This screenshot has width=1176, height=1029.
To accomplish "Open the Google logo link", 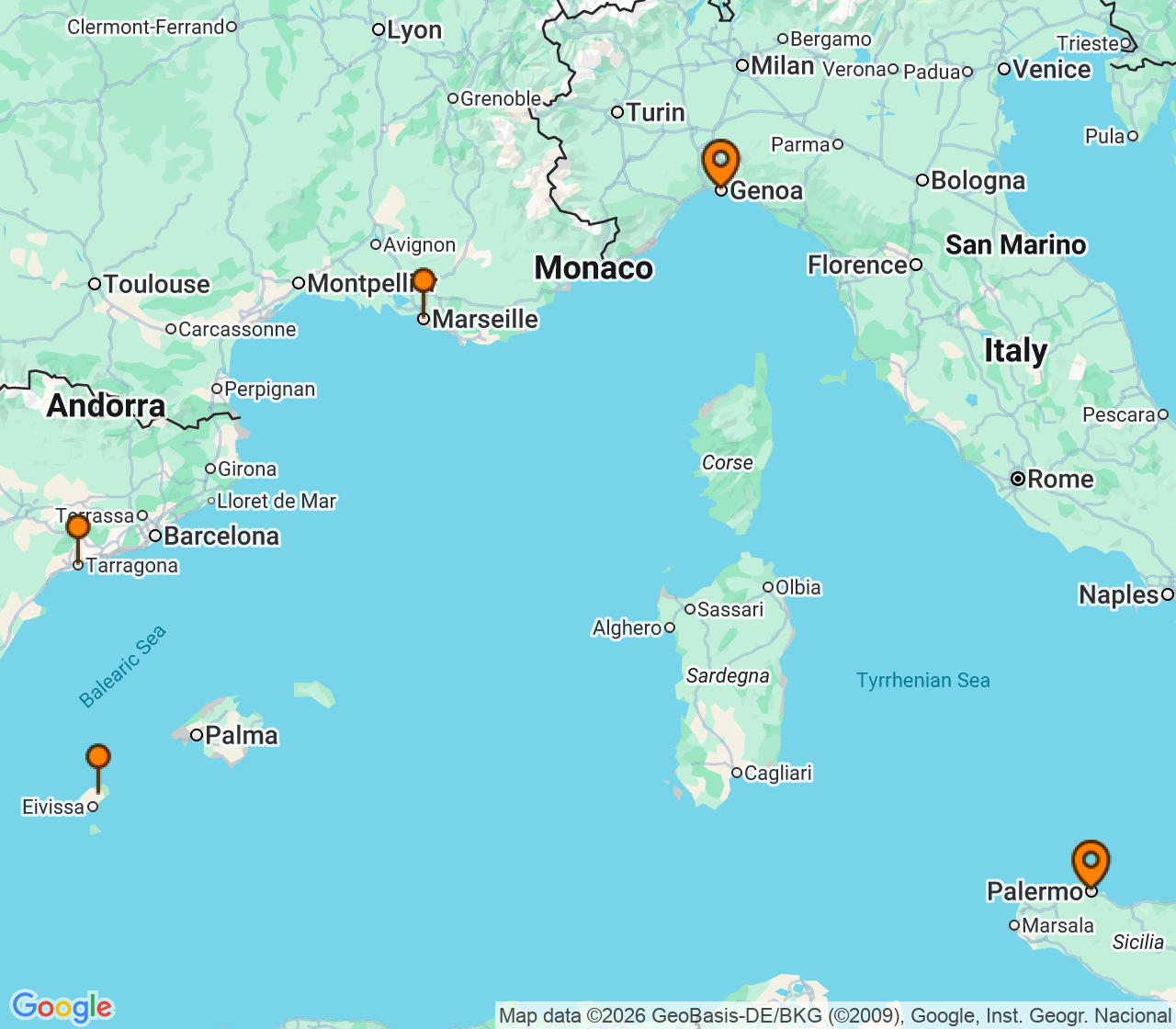I will [62, 1007].
